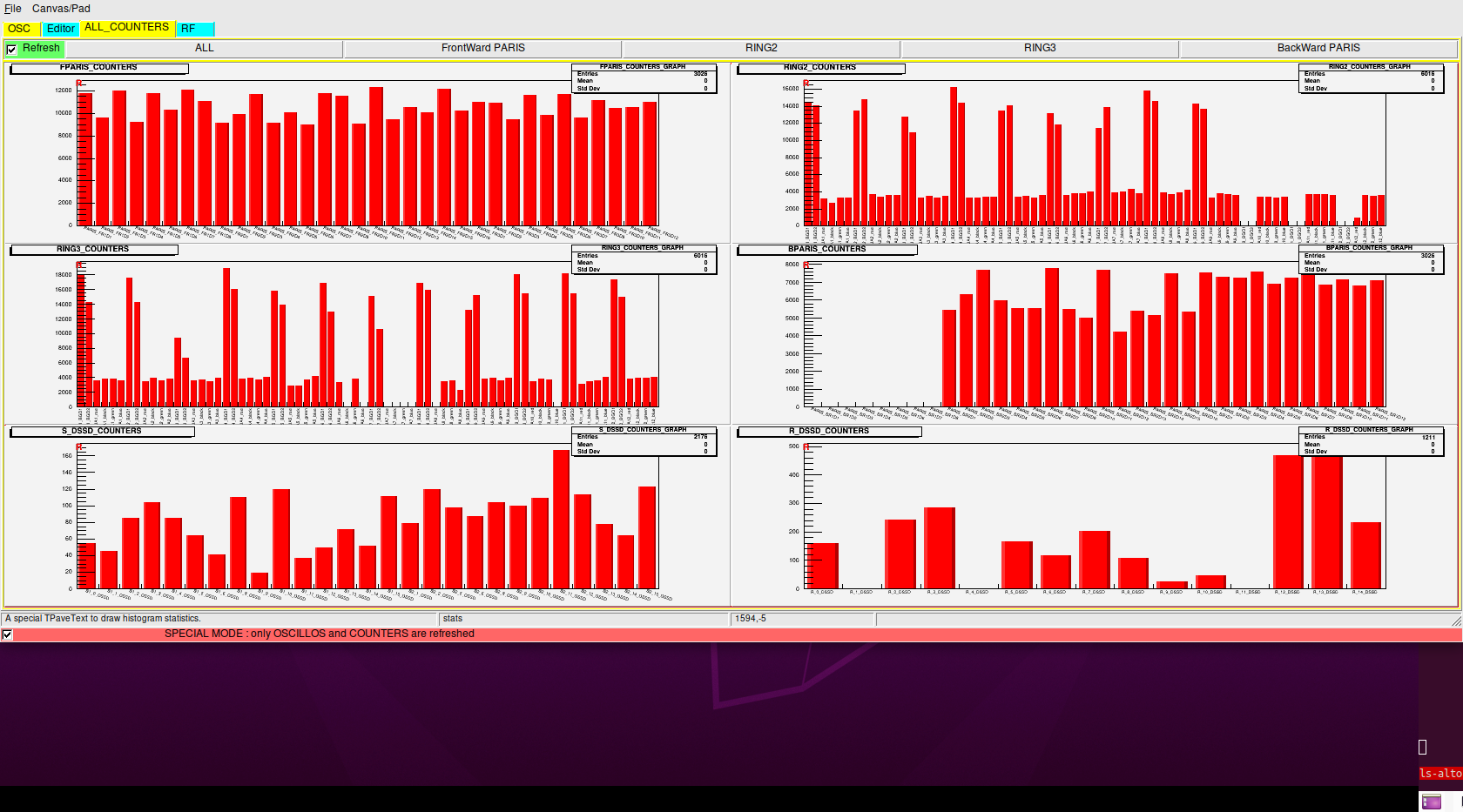1463x812 pixels.
Task: Toggle the Refresh checkbox
Action: 11,50
